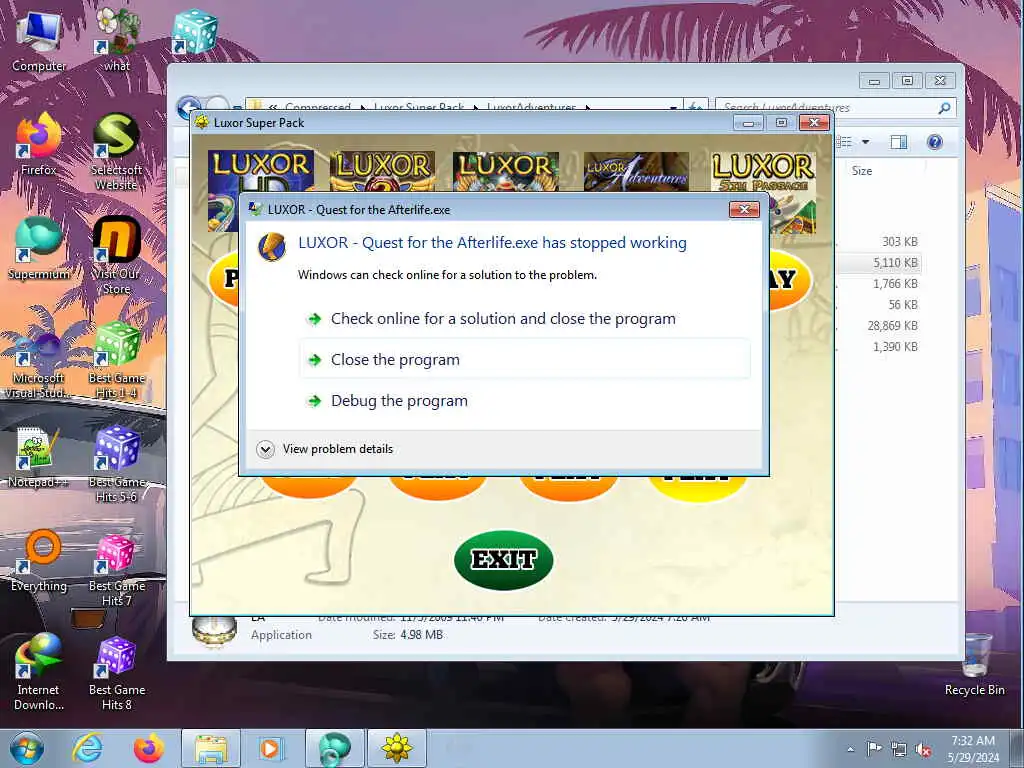
Task: Click the Action Center flag tray icon
Action: click(874, 748)
